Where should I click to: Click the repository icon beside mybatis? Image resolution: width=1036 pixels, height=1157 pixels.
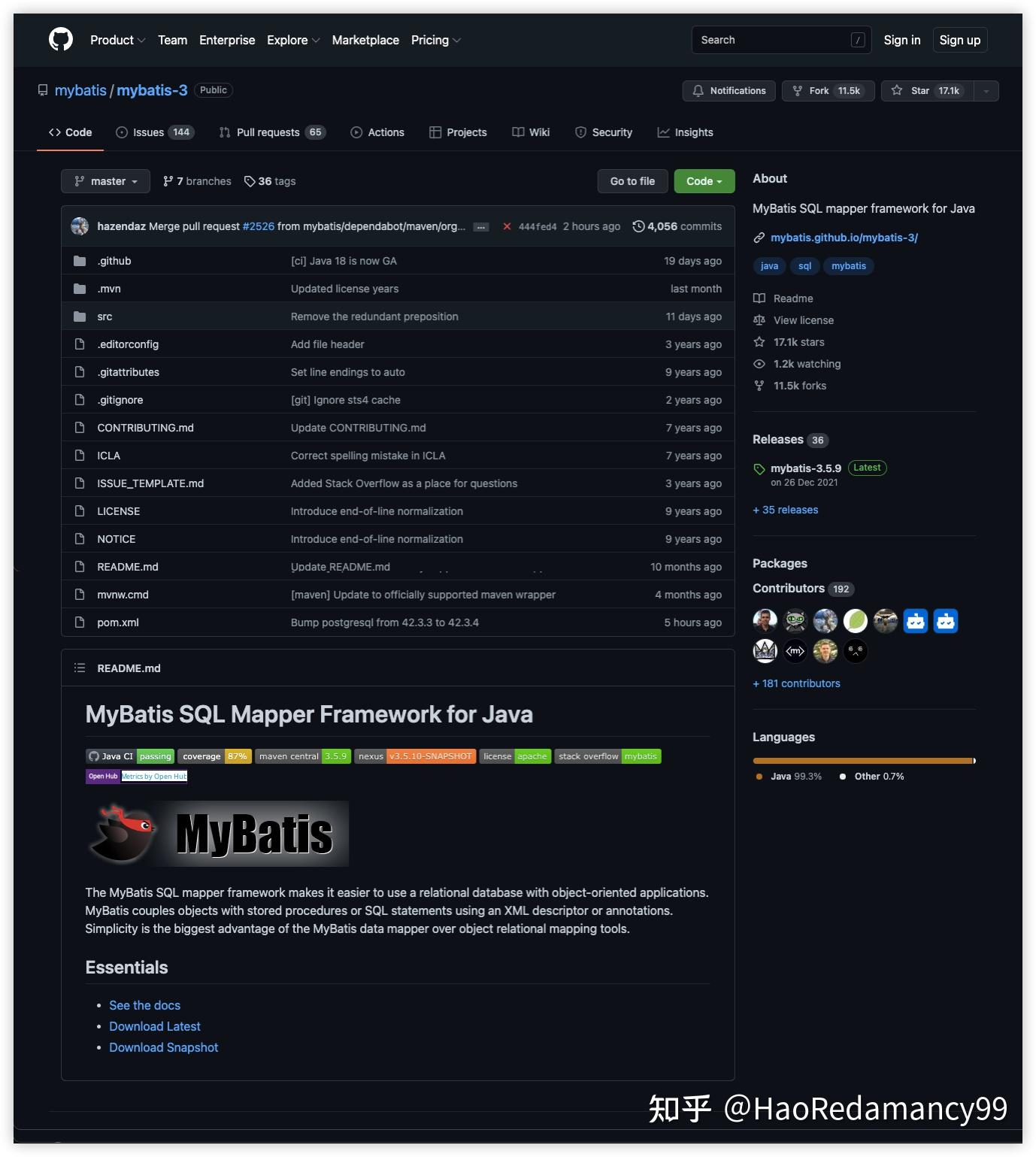tap(43, 90)
